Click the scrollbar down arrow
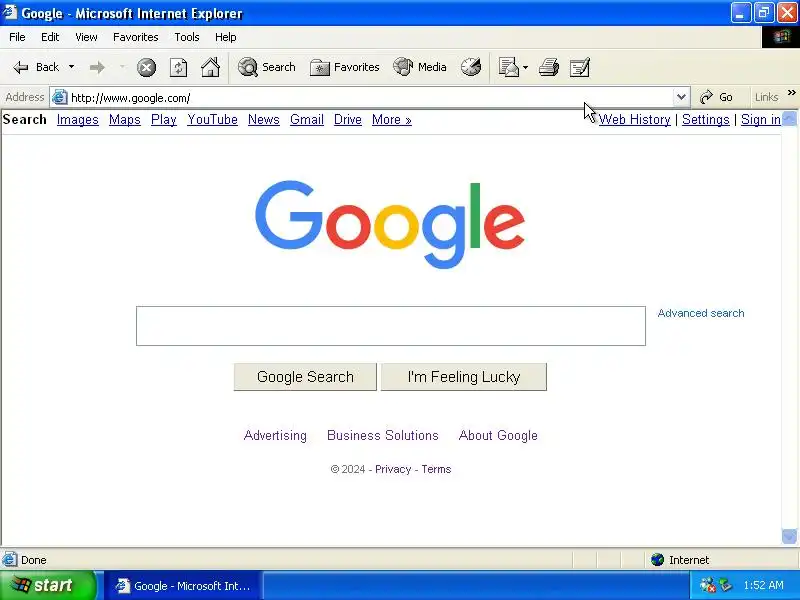This screenshot has width=800, height=600. point(789,536)
